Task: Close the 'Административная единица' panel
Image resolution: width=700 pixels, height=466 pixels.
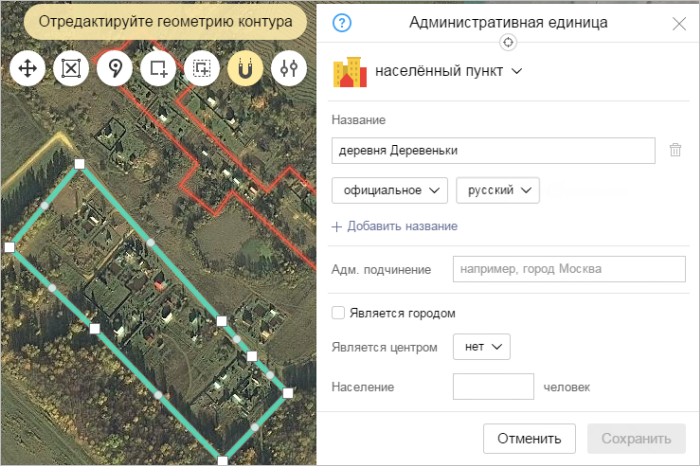Action: pyautogui.click(x=679, y=22)
